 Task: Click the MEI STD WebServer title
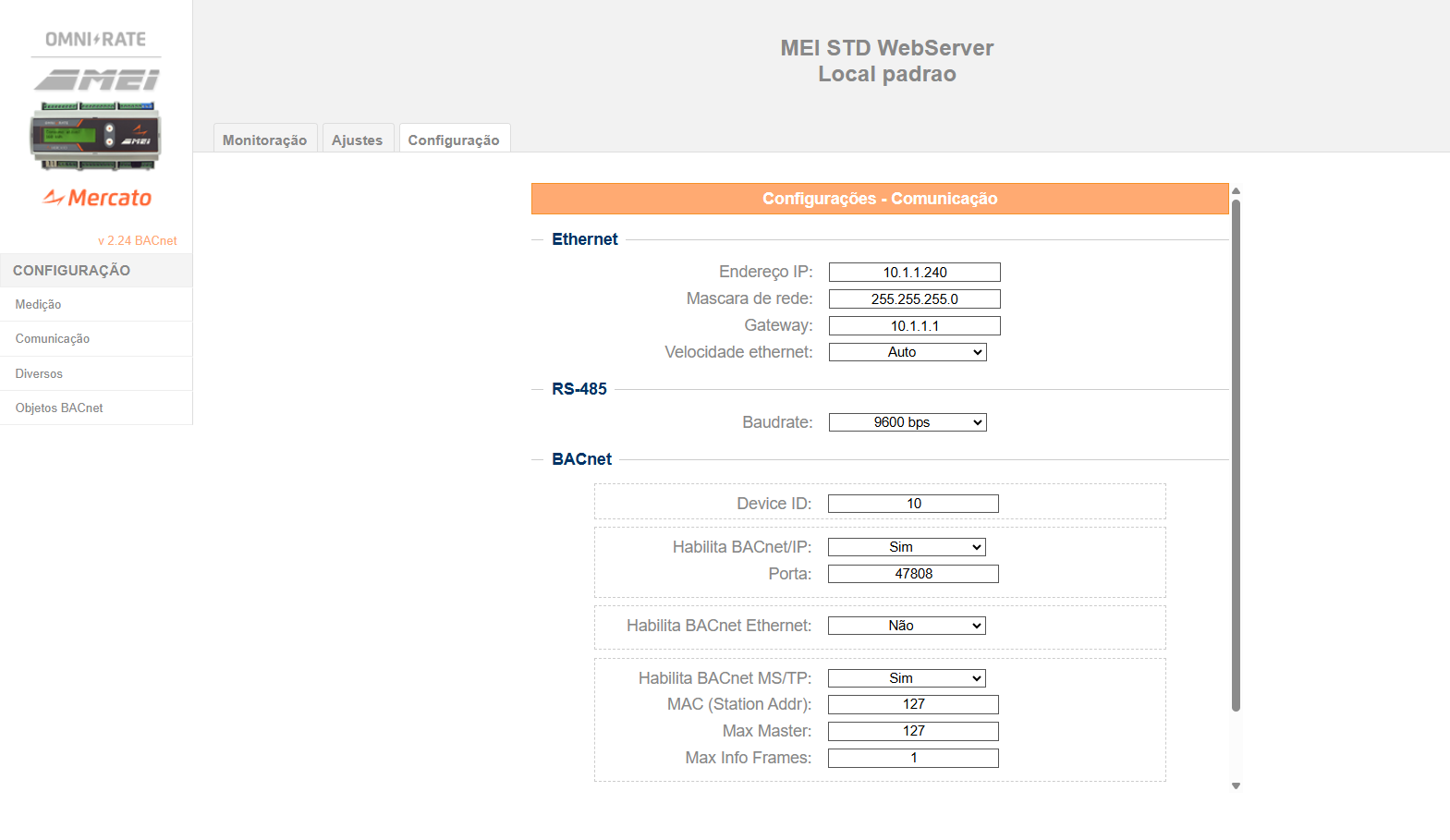pyautogui.click(x=887, y=48)
